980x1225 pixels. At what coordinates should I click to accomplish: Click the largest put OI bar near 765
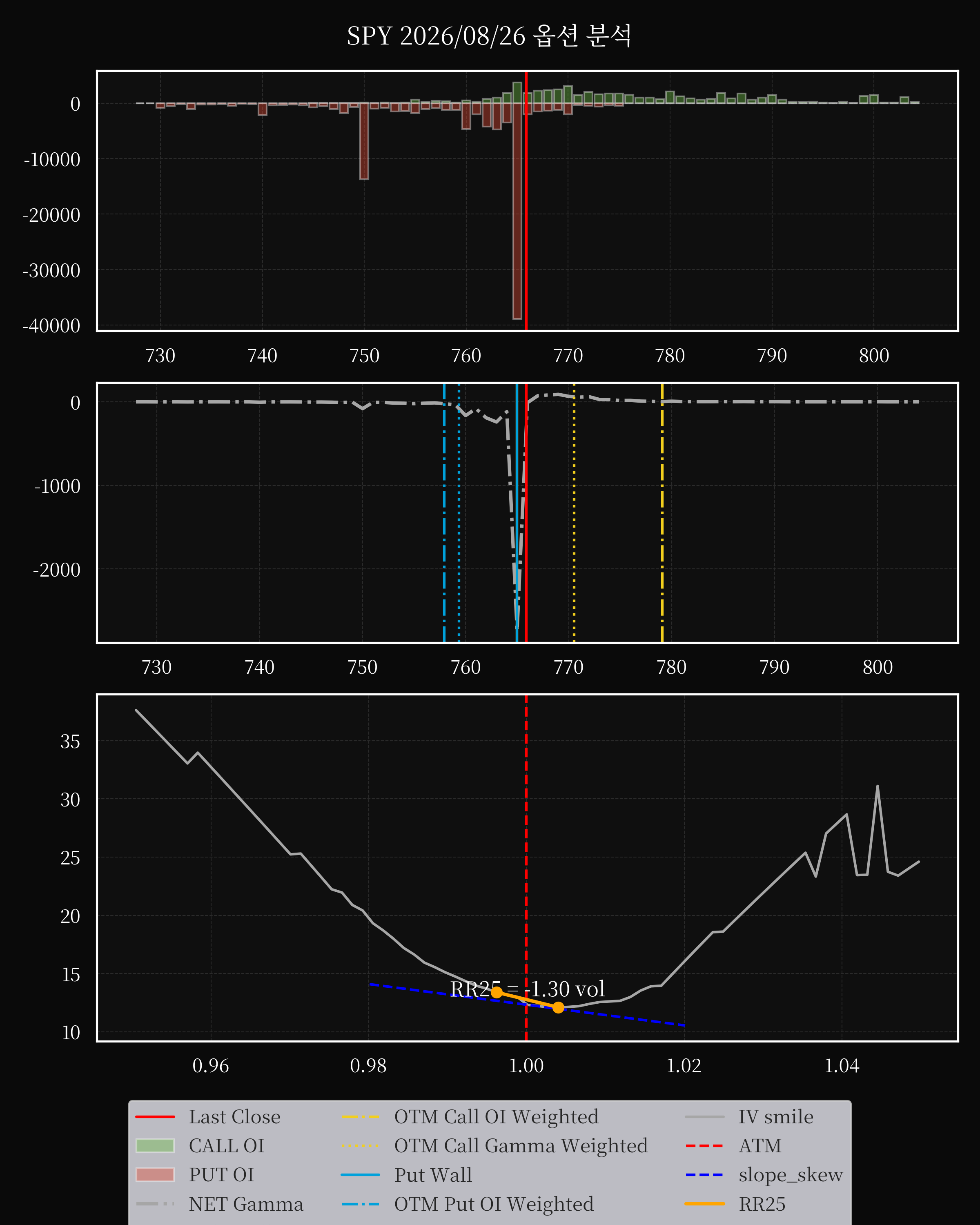coord(517,211)
